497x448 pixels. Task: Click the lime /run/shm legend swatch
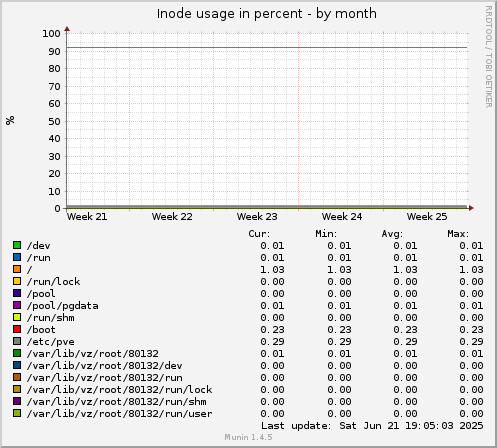(x=17, y=317)
